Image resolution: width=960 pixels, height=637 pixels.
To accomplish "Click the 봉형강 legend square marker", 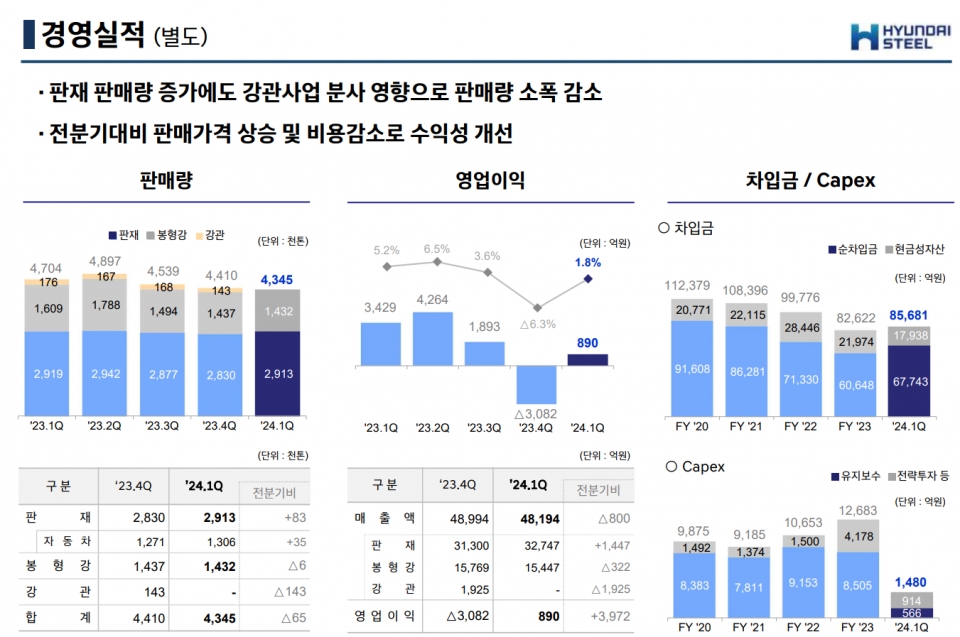I will [151, 236].
